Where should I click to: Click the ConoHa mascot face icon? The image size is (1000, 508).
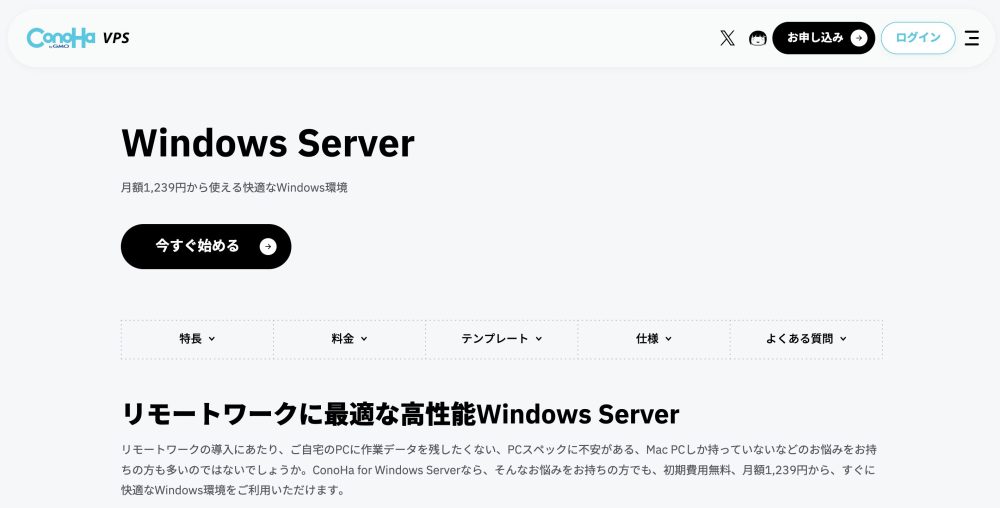point(758,38)
